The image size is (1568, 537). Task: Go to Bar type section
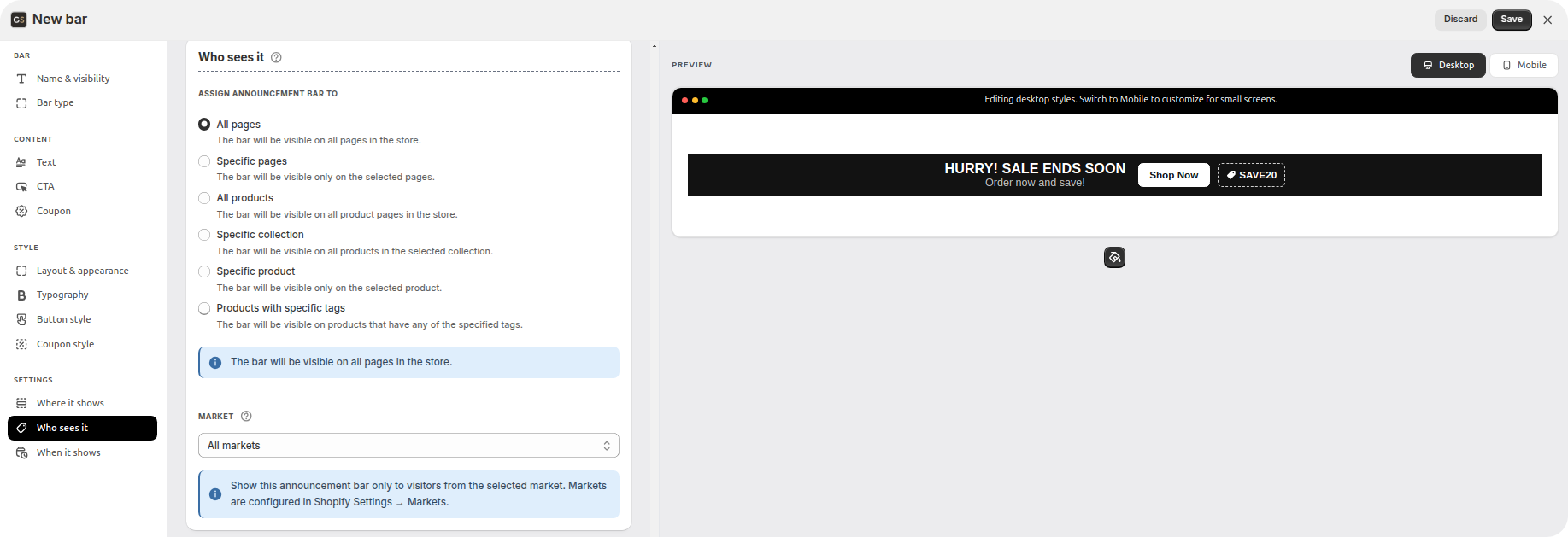[82, 102]
